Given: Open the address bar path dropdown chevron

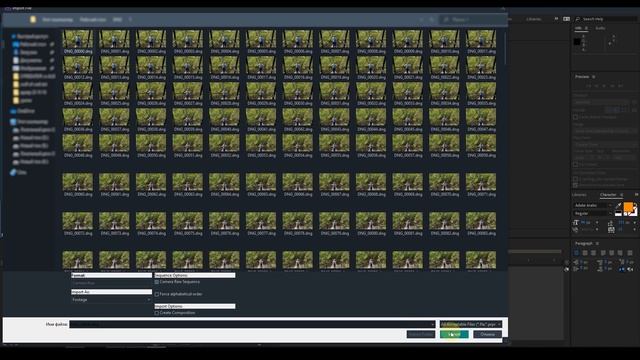Looking at the screenshot, I should click(421, 19).
